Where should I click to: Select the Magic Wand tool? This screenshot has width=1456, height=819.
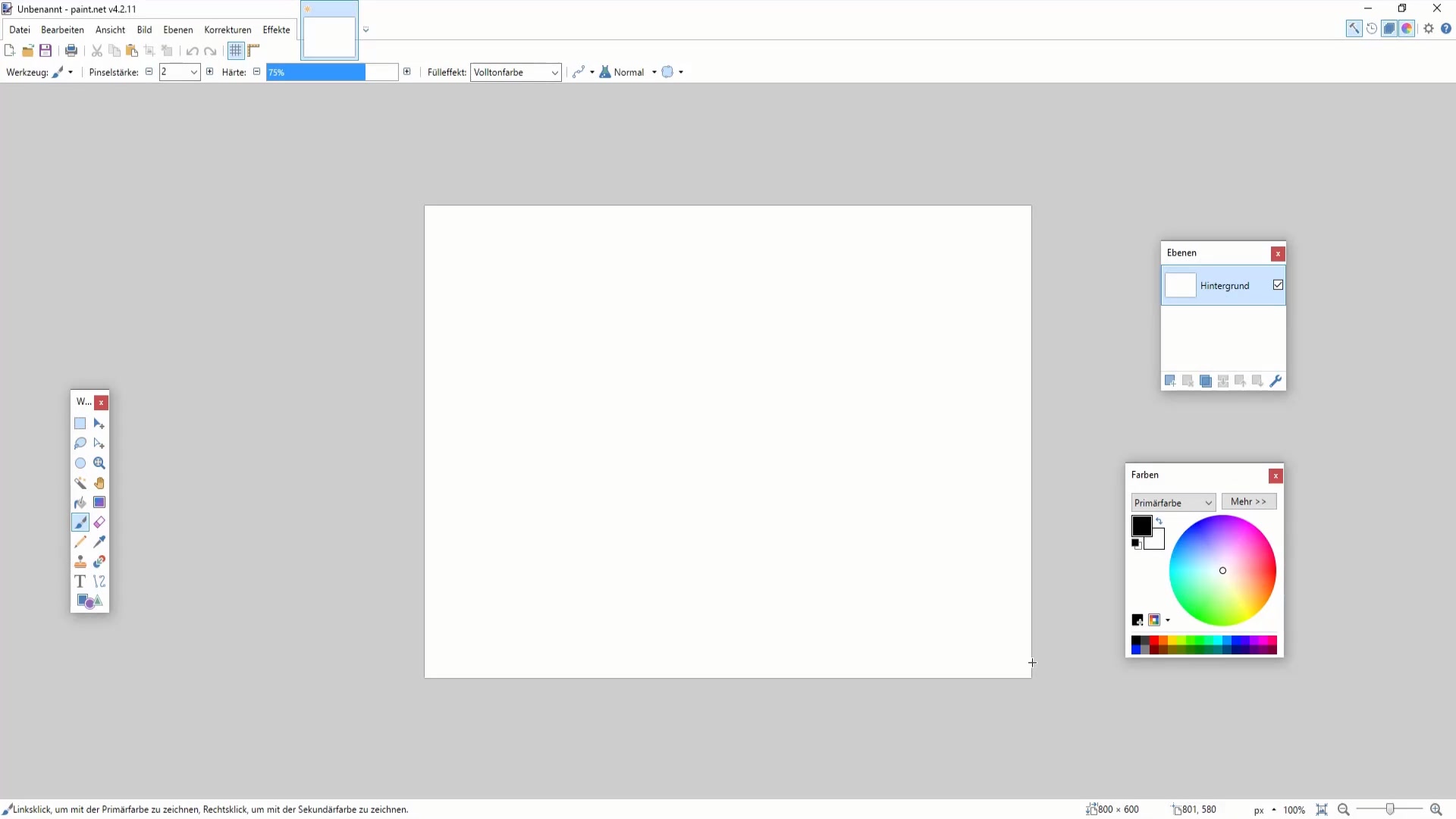tap(80, 483)
